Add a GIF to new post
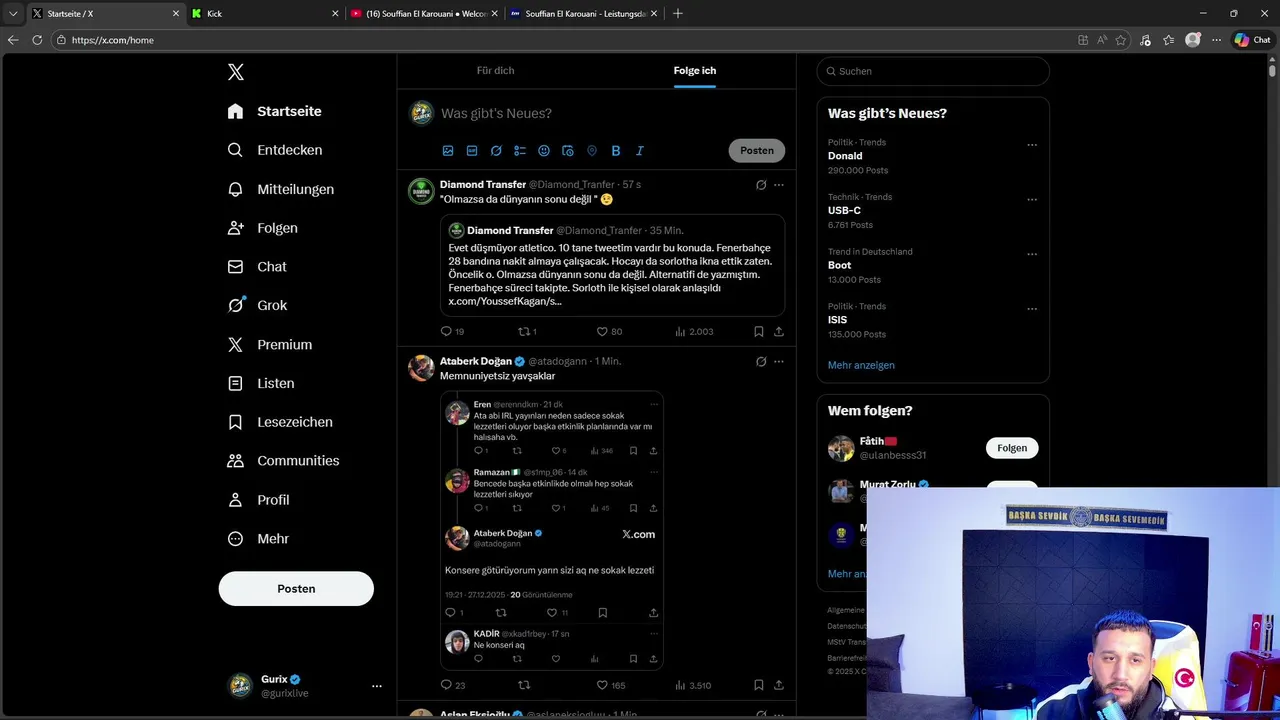The width and height of the screenshot is (1280, 720). (x=472, y=151)
